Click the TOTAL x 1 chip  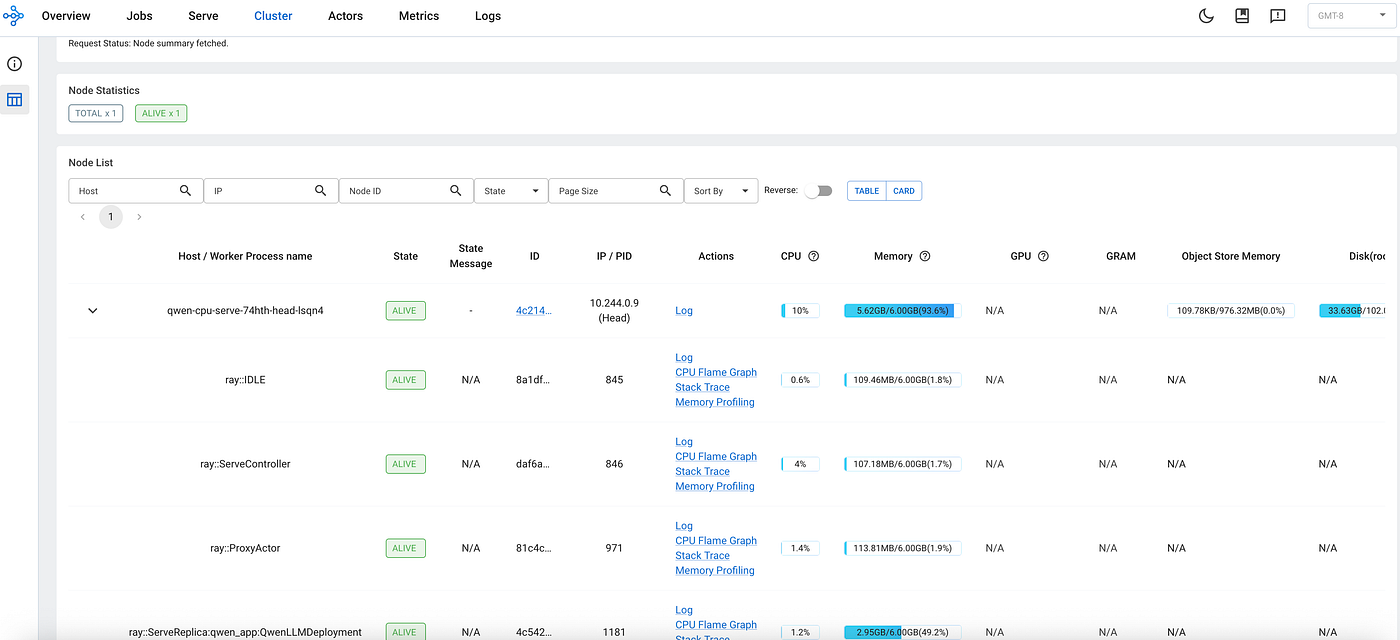coord(96,113)
